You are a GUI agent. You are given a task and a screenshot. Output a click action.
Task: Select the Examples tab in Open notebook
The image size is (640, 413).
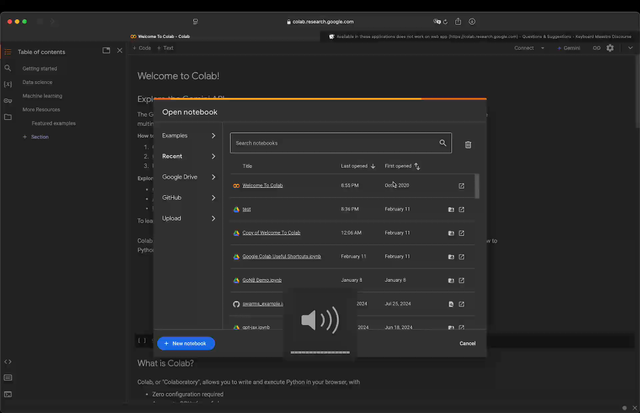tap(189, 135)
